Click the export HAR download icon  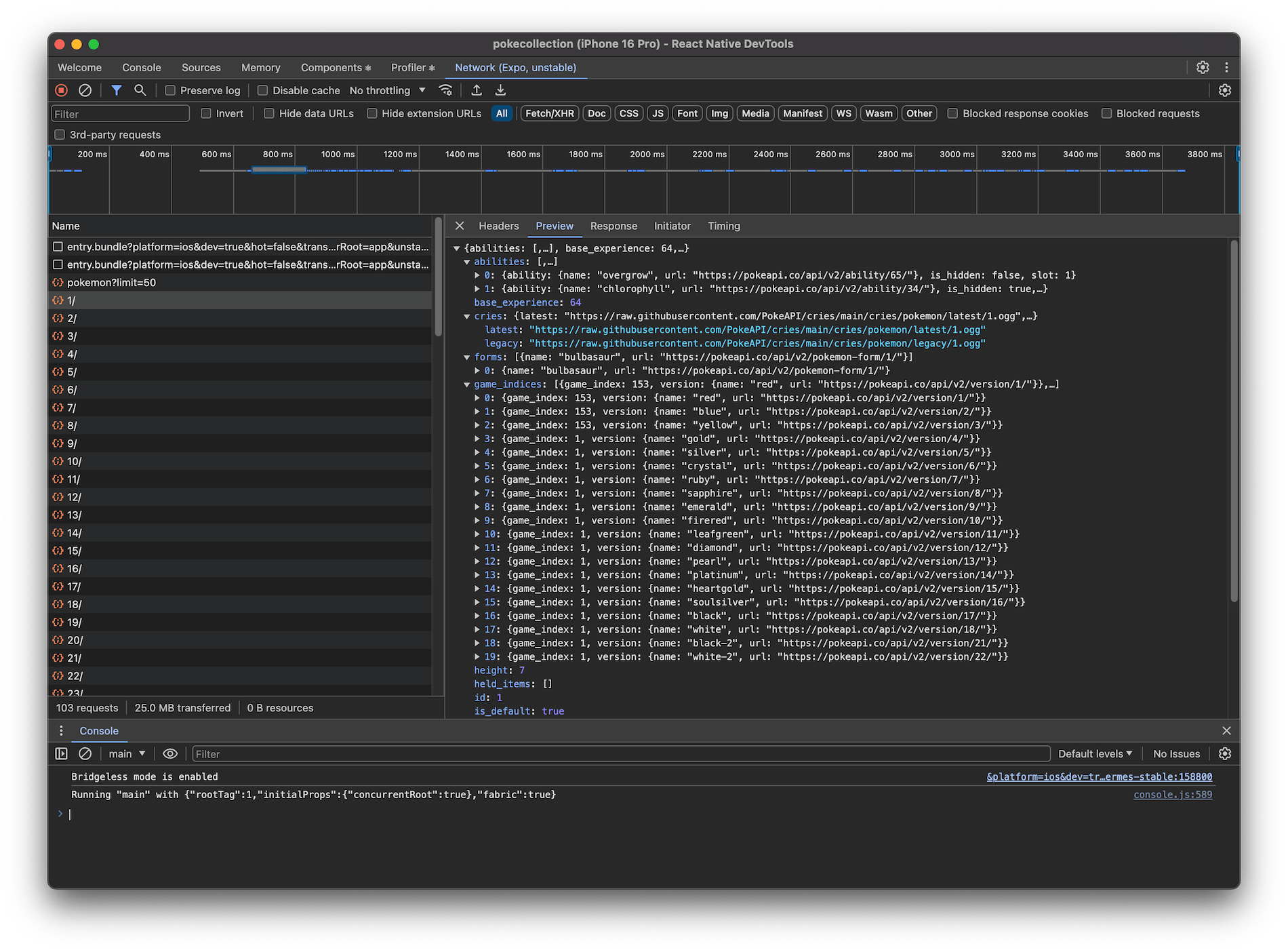pyautogui.click(x=500, y=90)
